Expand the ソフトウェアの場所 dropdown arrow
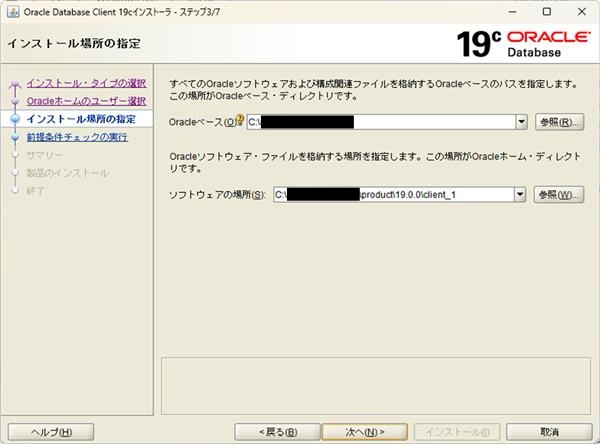This screenshot has height=444, width=600. [520, 194]
